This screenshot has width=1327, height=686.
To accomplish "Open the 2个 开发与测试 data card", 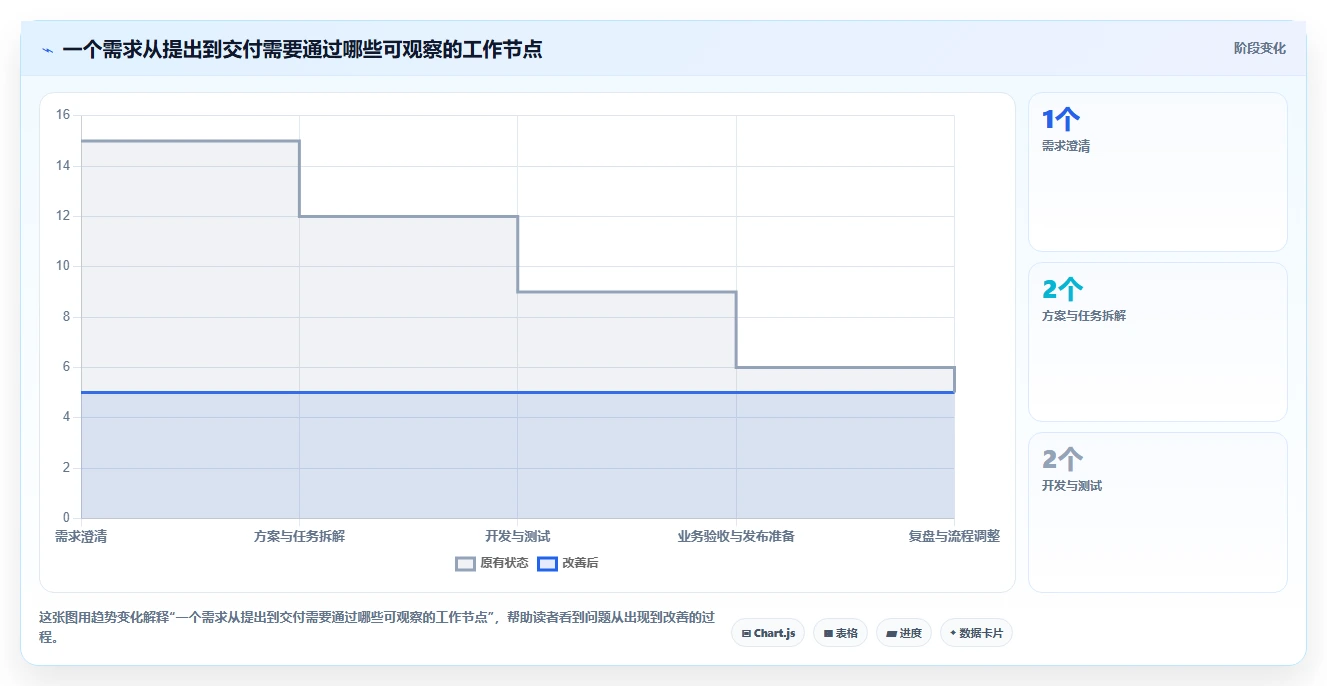I will click(1157, 512).
